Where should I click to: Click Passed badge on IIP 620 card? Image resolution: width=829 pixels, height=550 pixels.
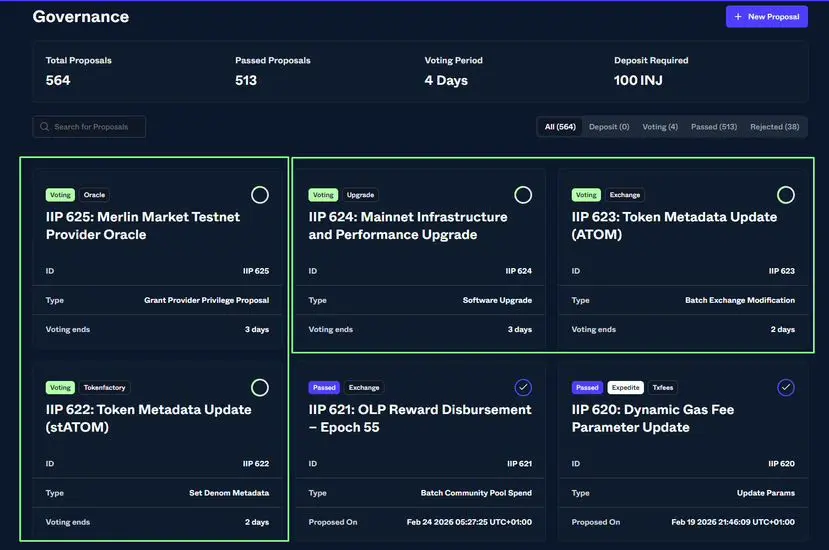click(587, 388)
